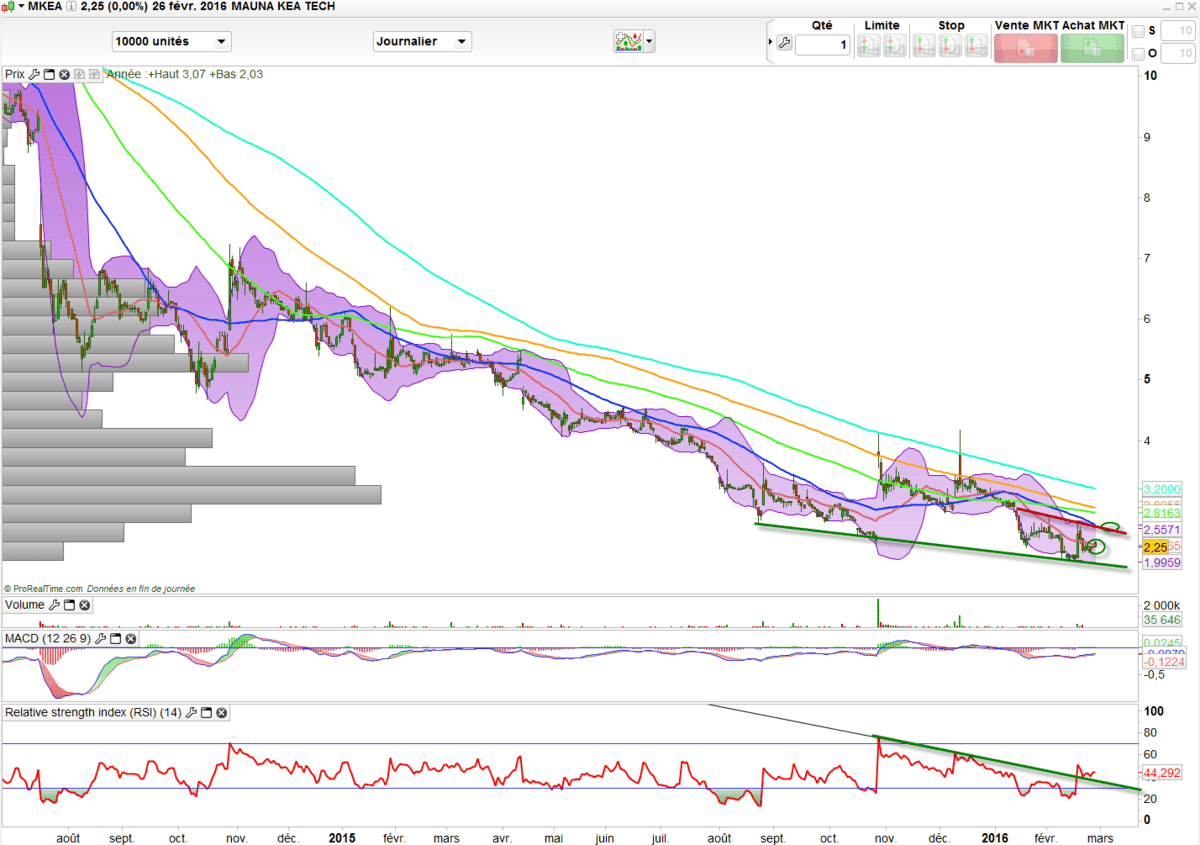Open trading settings wrench beside Qté
This screenshot has height=845, width=1200.
click(x=784, y=43)
